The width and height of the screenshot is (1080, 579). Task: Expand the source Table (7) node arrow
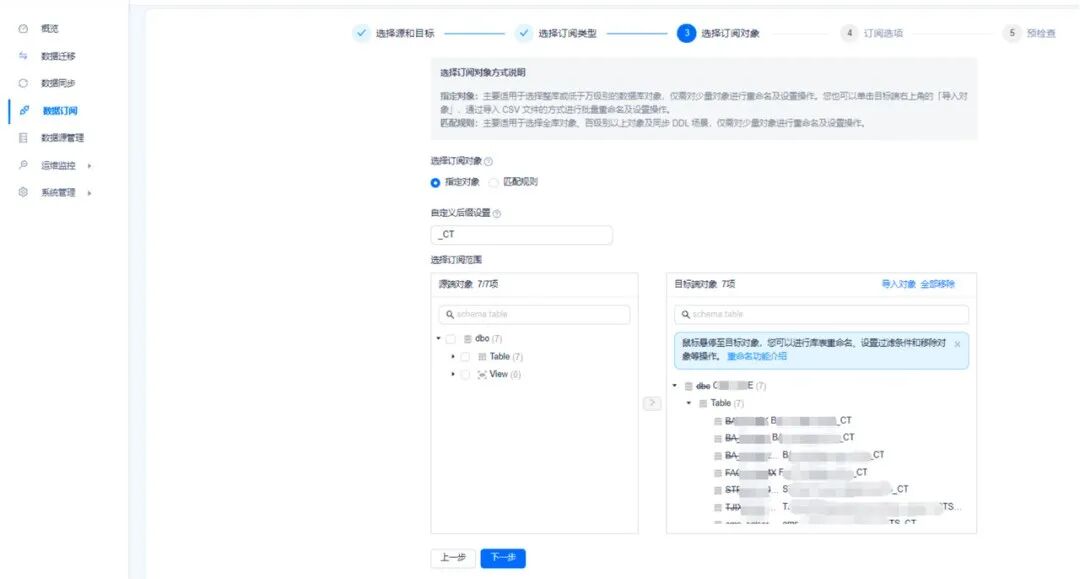453,357
